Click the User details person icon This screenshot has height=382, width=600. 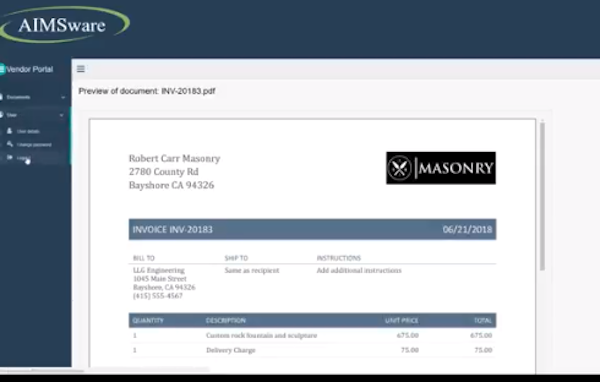[10, 131]
